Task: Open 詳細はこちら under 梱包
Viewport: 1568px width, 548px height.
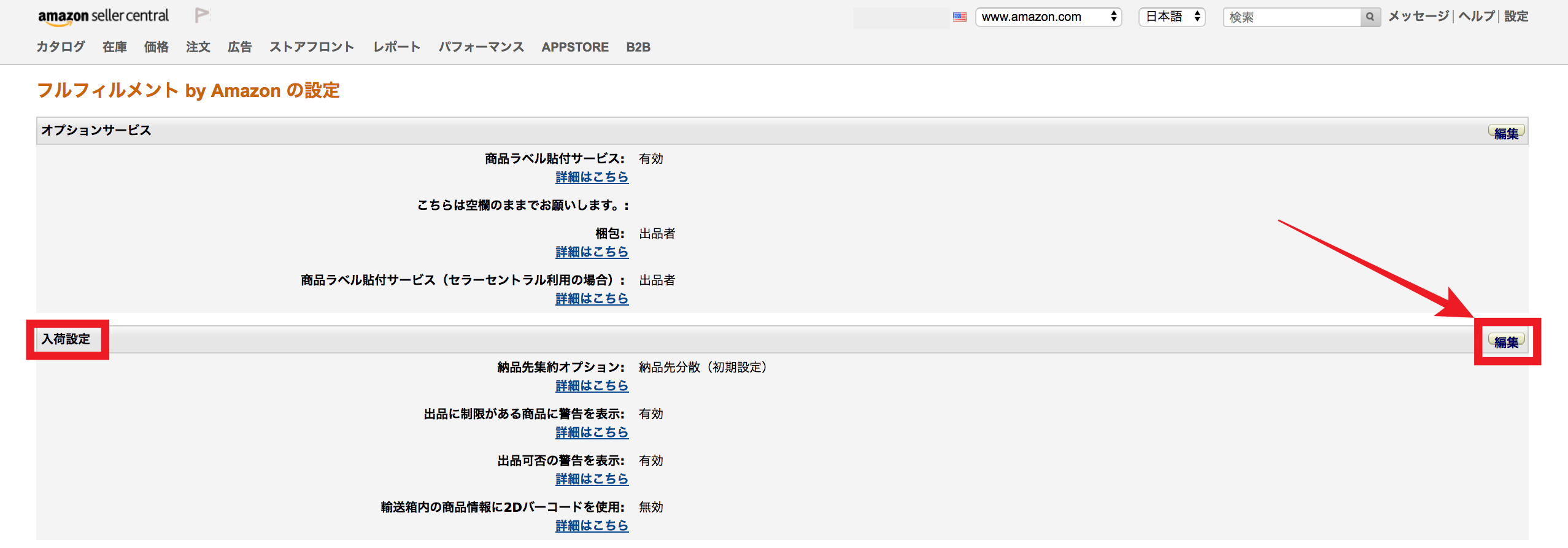Action: click(x=592, y=252)
